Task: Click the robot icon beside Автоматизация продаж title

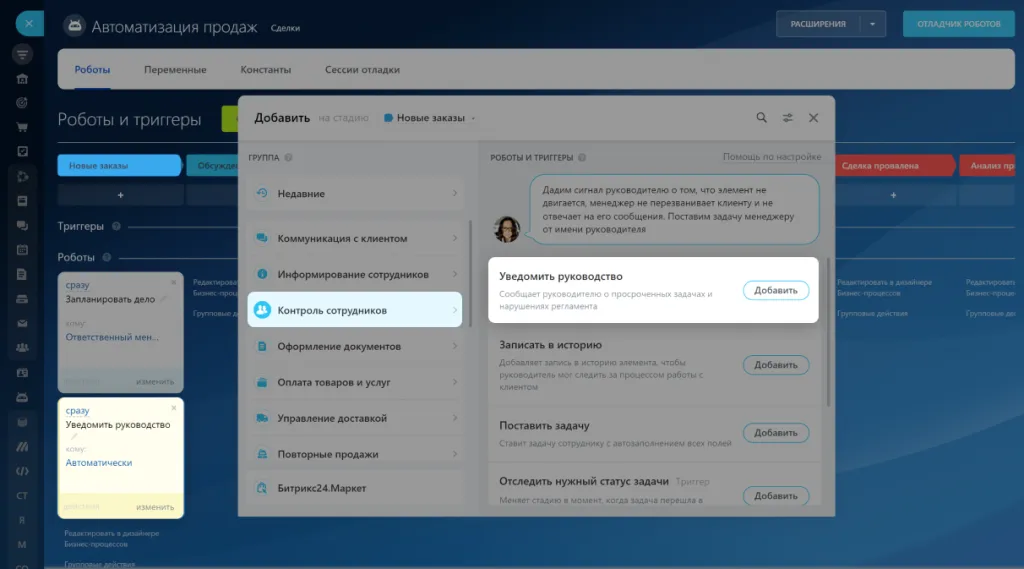Action: pyautogui.click(x=74, y=26)
